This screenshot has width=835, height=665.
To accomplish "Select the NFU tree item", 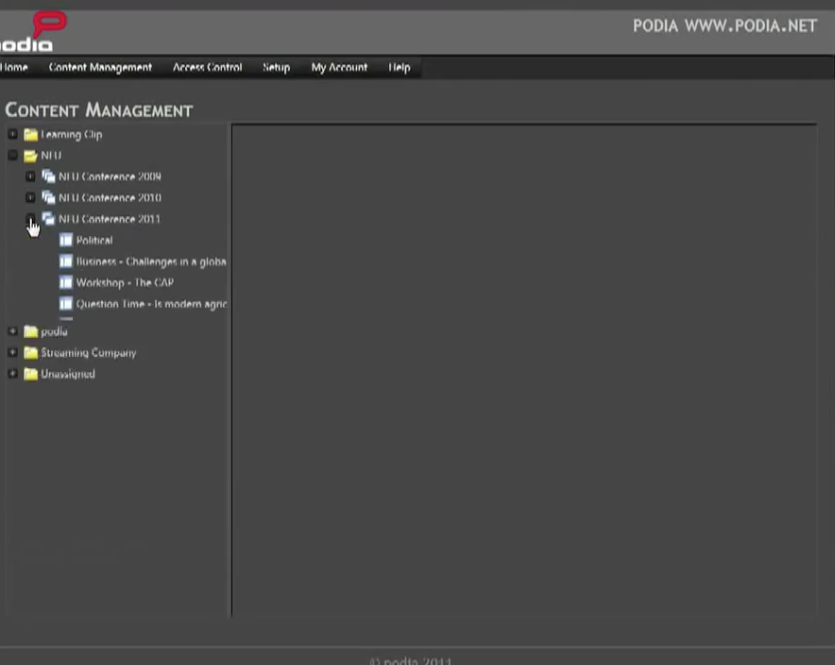I will pos(51,155).
